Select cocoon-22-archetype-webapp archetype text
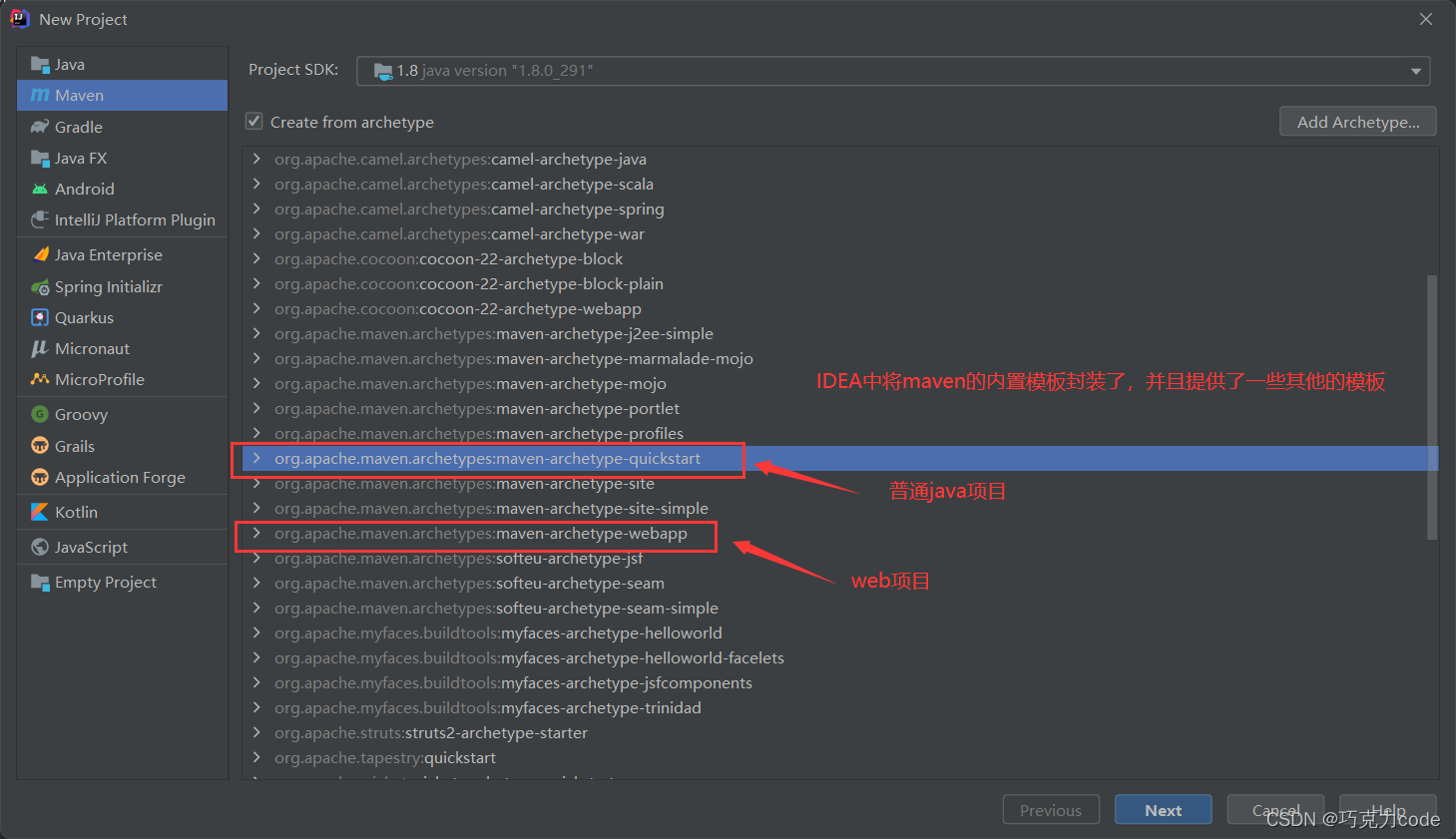The height and width of the screenshot is (839, 1456). point(458,308)
